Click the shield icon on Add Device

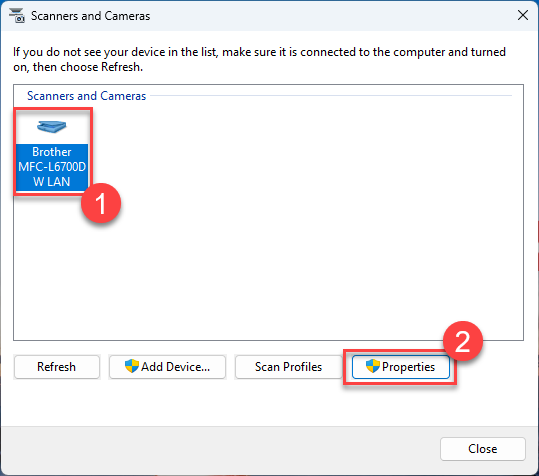pos(132,366)
